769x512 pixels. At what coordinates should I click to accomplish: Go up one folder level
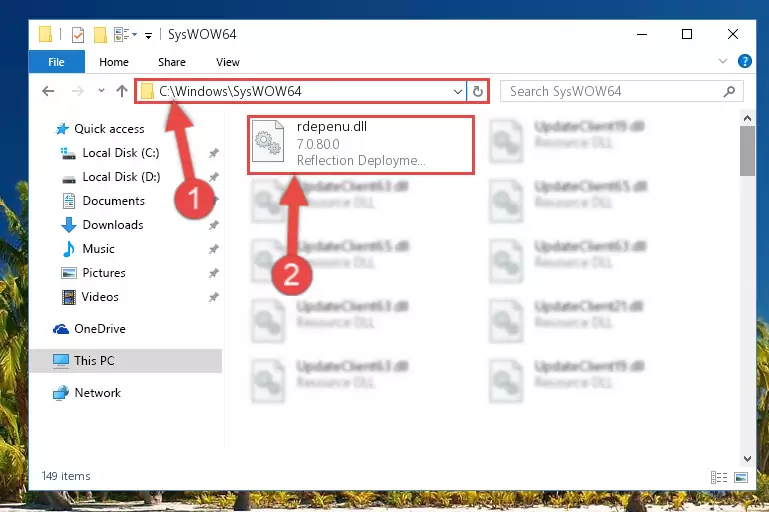pyautogui.click(x=122, y=91)
